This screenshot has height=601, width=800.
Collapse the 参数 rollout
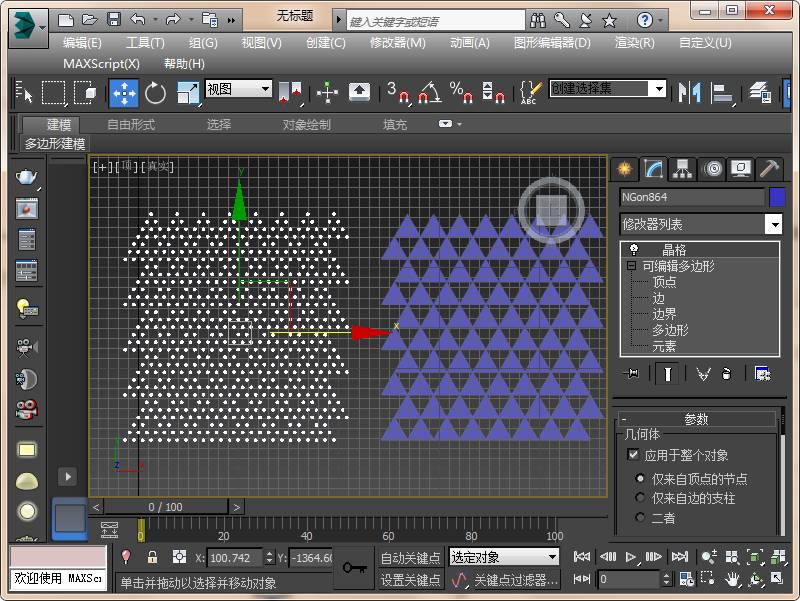(697, 419)
